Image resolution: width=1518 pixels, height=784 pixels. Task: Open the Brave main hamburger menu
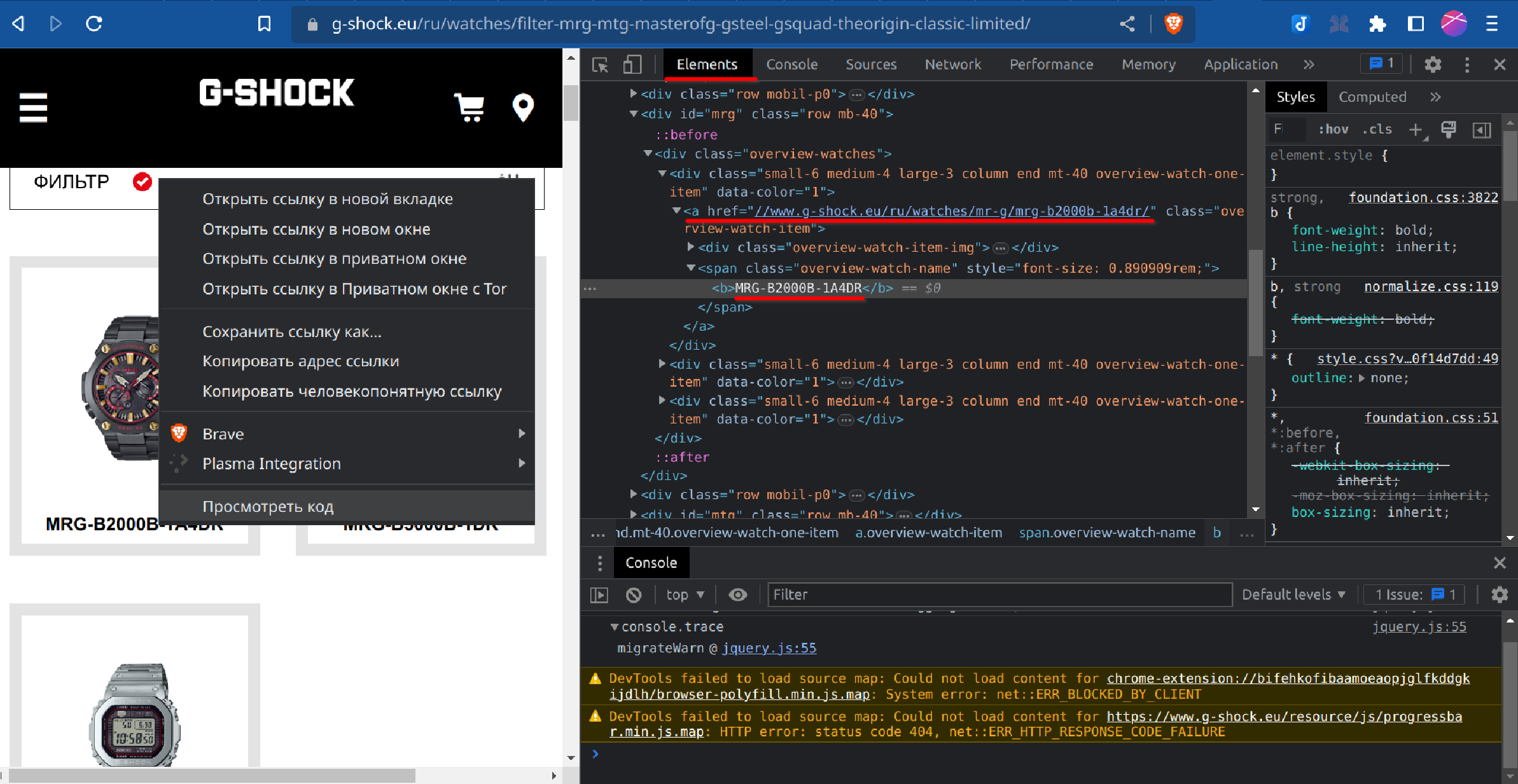pyautogui.click(x=1492, y=24)
